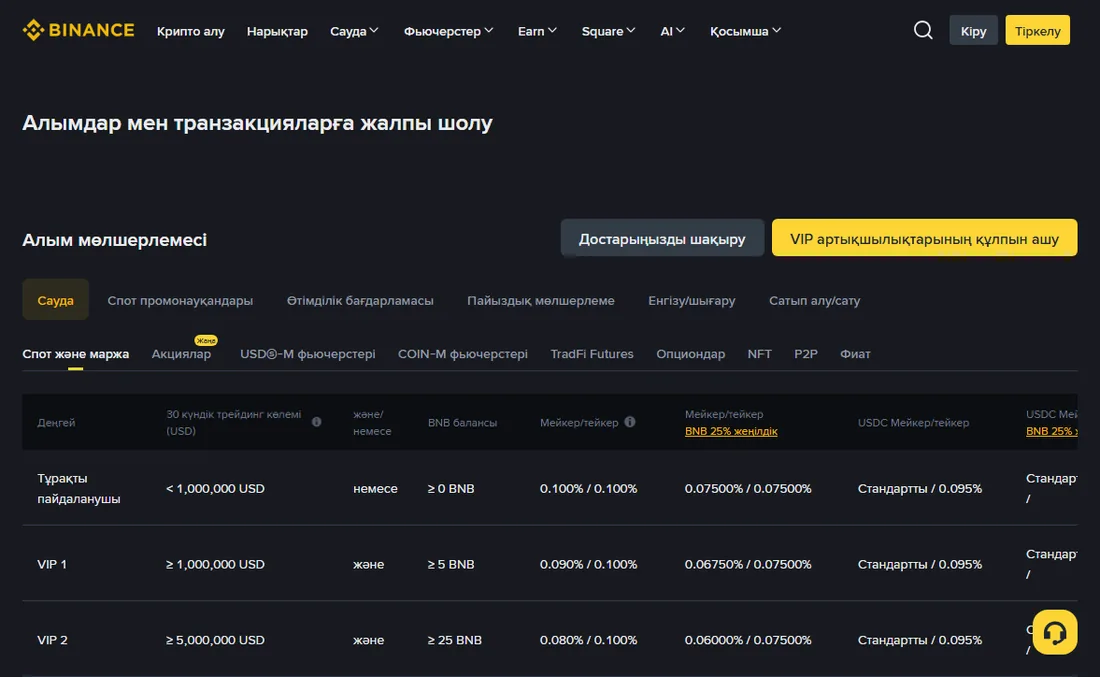Select the Сауда fee category tab
1100x677 pixels.
55,300
